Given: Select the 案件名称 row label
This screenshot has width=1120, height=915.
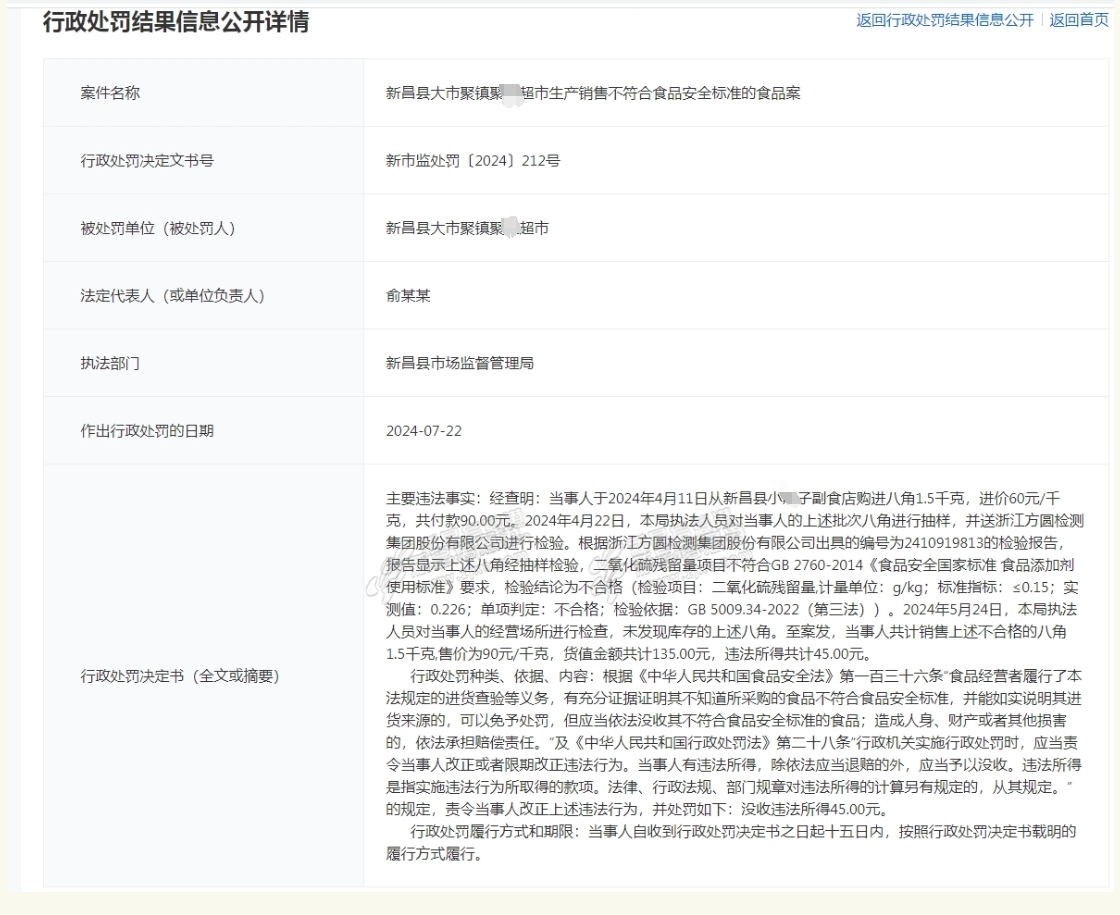Looking at the screenshot, I should tap(110, 93).
